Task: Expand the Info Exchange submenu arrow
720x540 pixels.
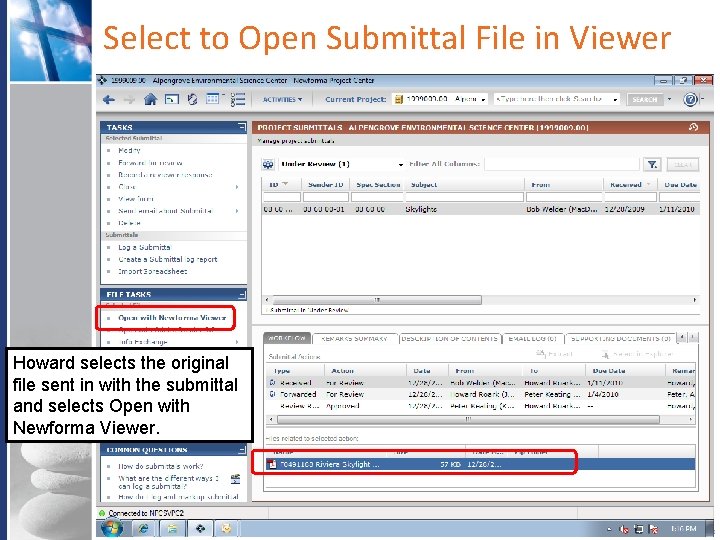Action: 237,342
